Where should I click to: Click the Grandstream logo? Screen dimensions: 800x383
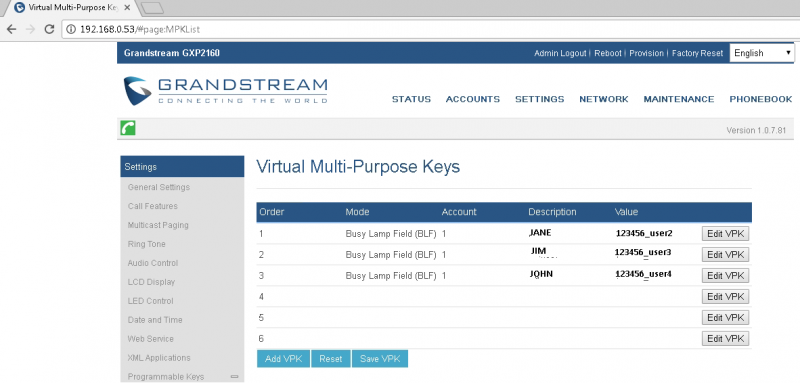[x=225, y=91]
